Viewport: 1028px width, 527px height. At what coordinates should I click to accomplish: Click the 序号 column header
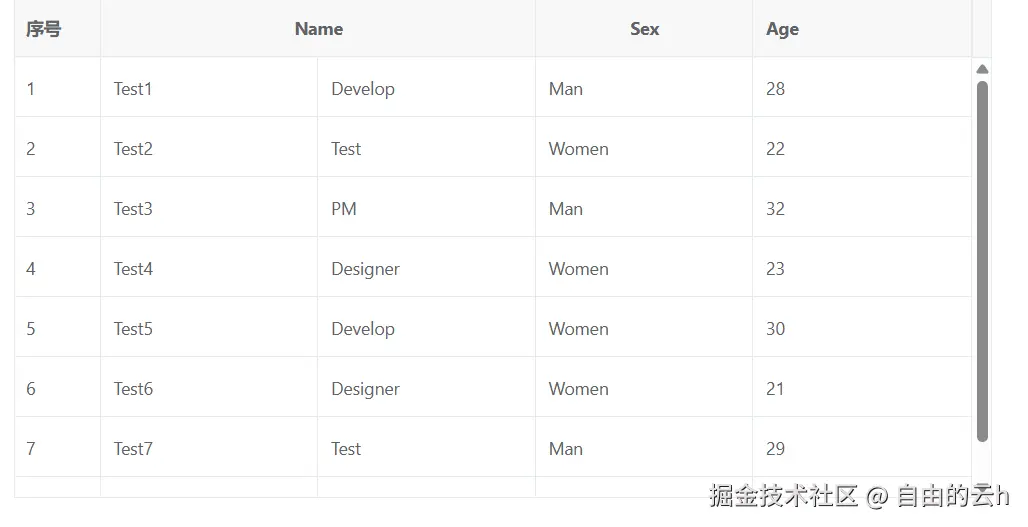44,29
